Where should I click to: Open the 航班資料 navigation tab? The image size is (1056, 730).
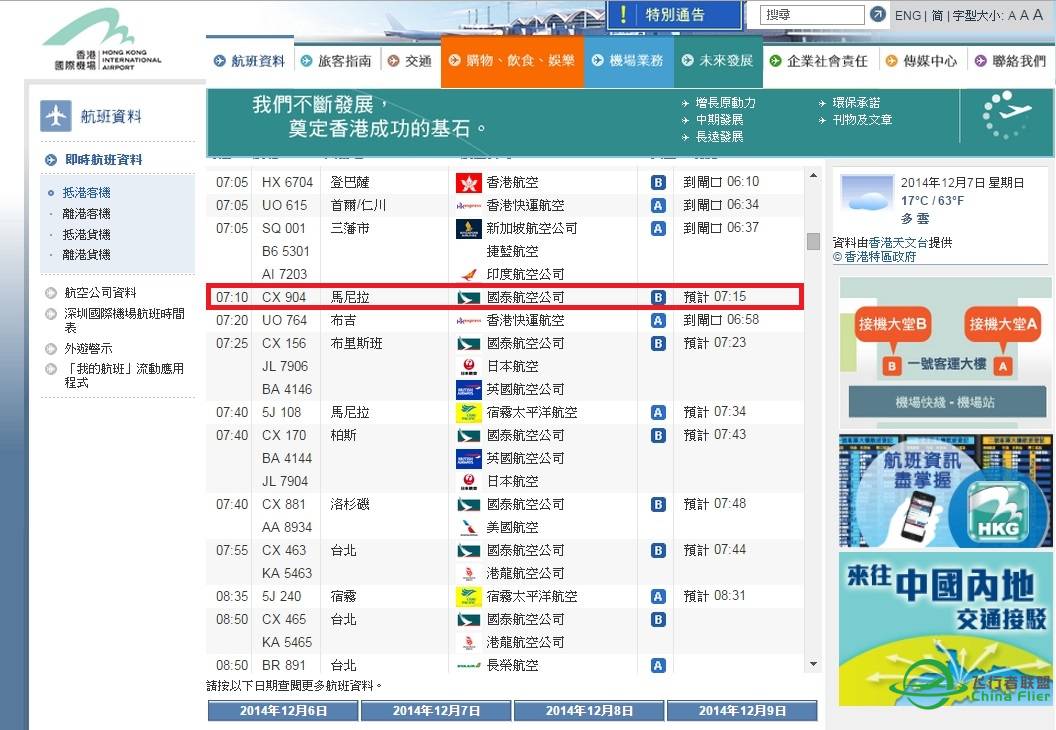coord(250,61)
